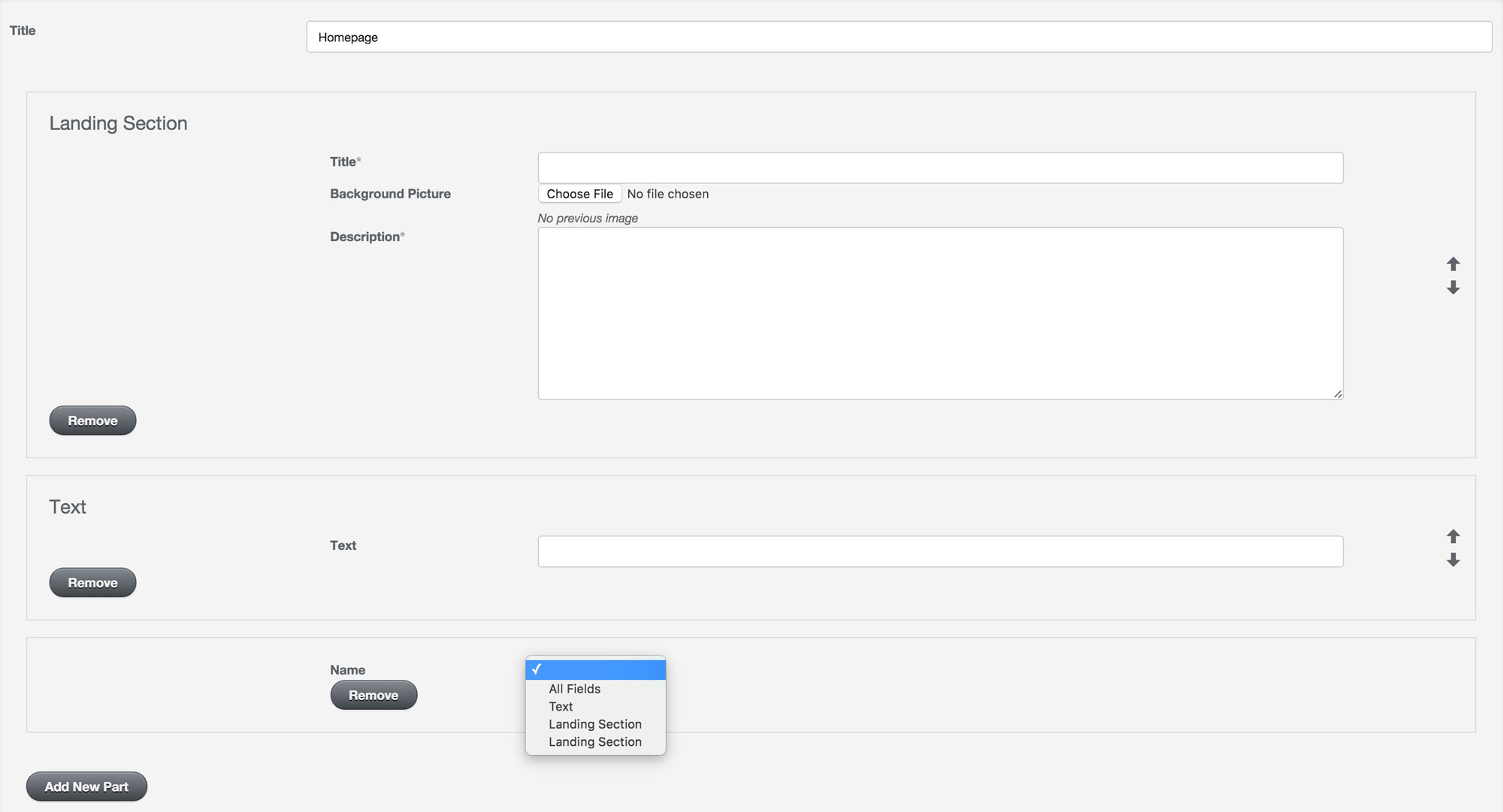The image size is (1503, 812).
Task: Click the Landing Section Title field
Action: pos(939,167)
